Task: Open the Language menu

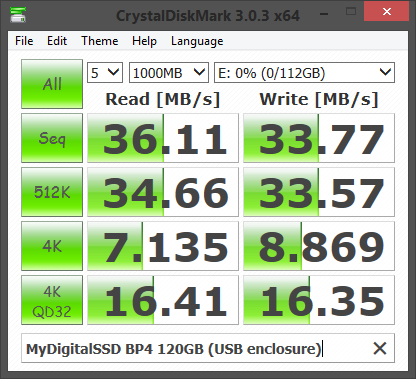Action: pyautogui.click(x=197, y=41)
